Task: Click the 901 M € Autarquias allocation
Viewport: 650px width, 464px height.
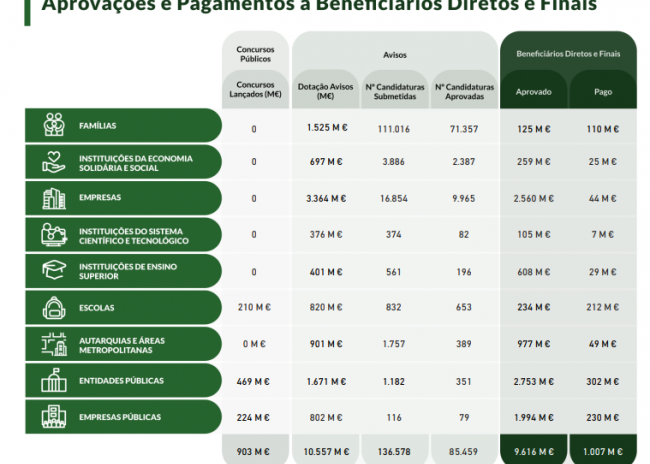Action: click(x=326, y=344)
